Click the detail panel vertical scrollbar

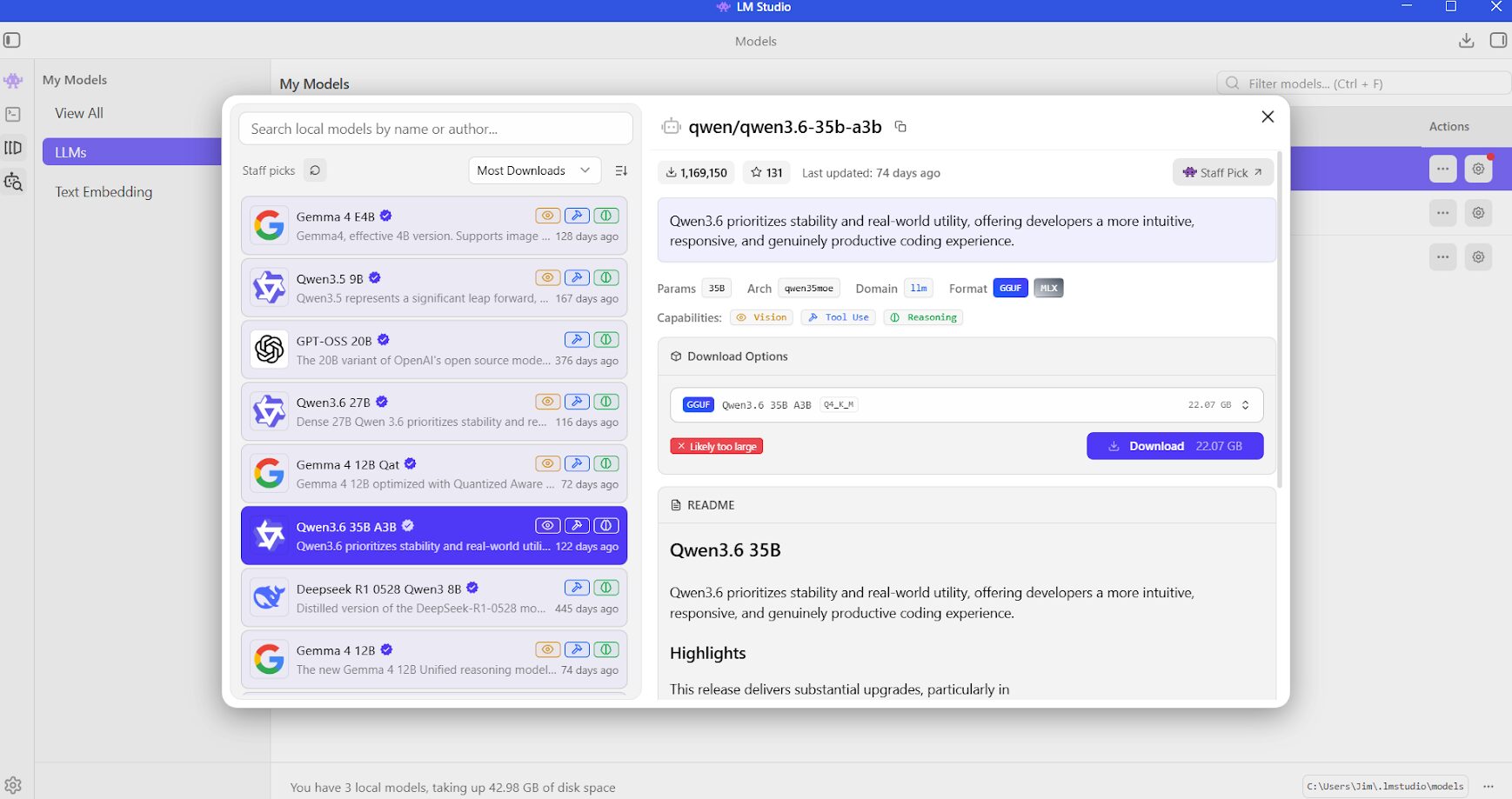1280,319
